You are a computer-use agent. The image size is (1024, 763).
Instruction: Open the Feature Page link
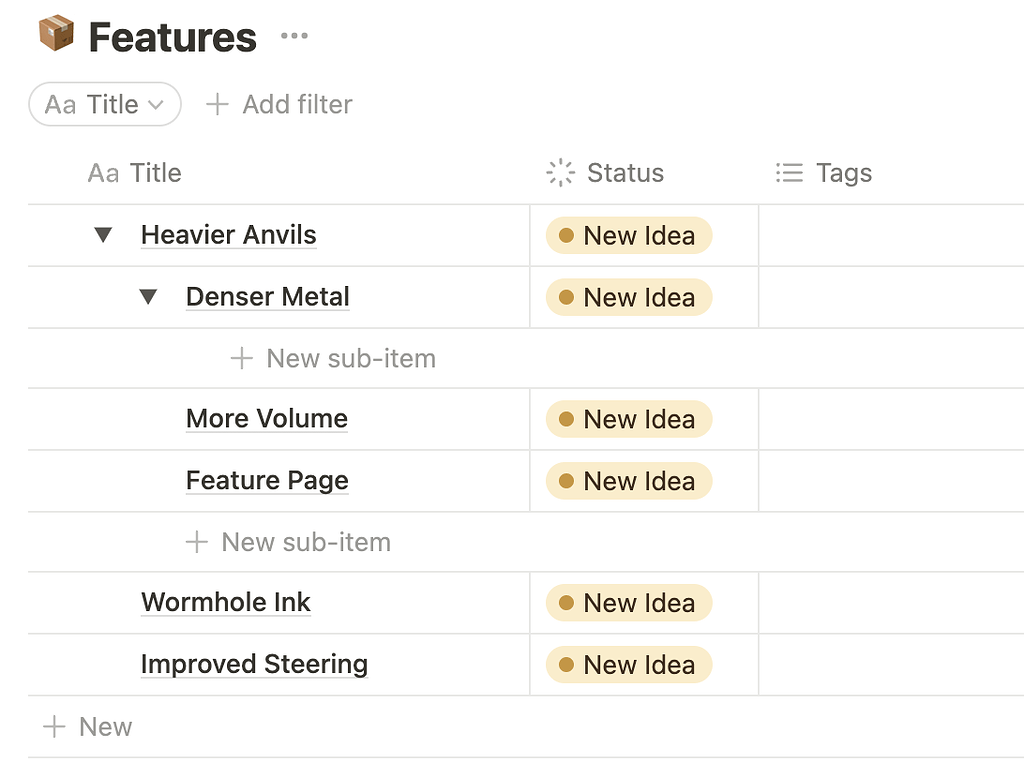(x=267, y=480)
